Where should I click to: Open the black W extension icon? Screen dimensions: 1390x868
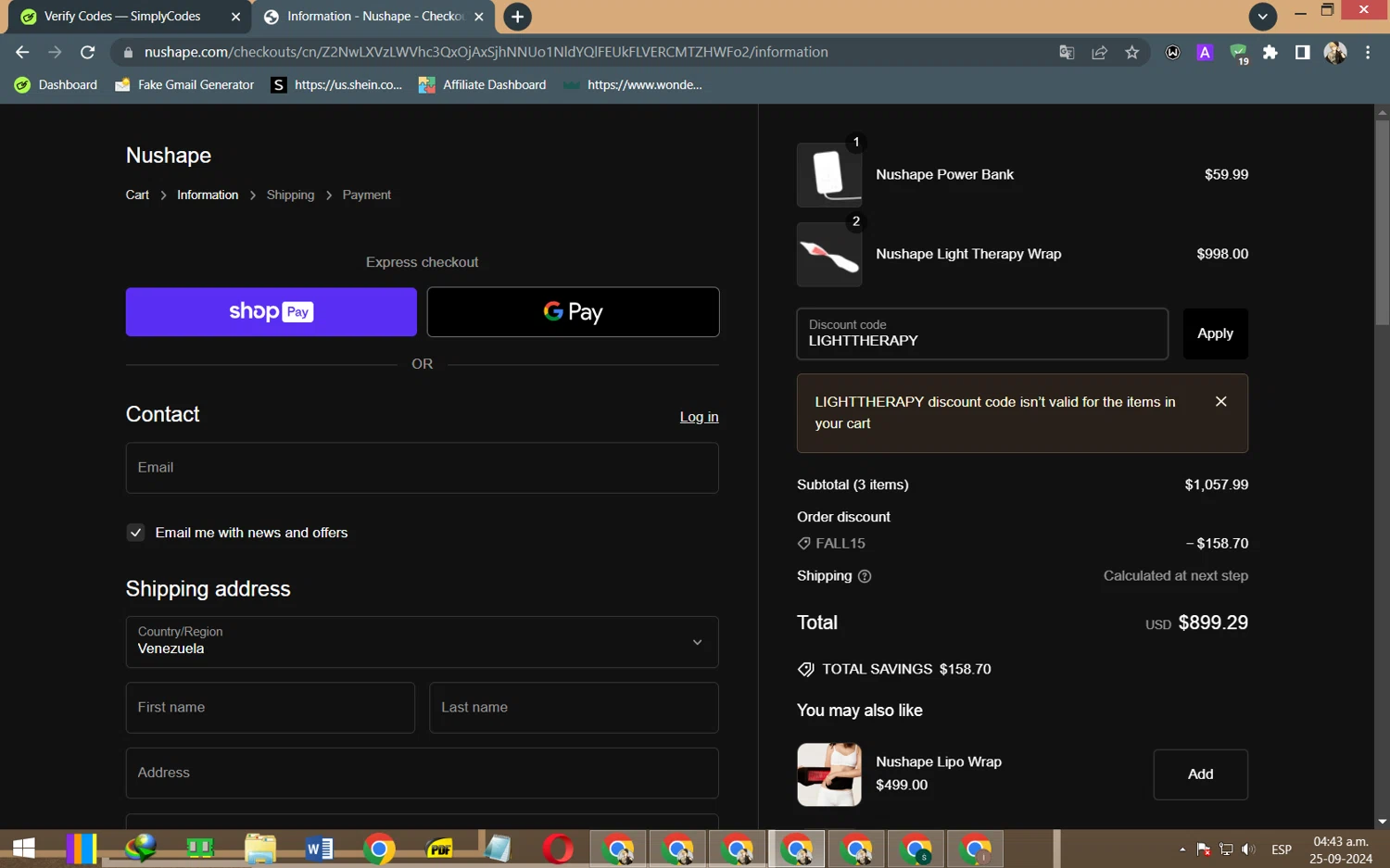click(1172, 53)
